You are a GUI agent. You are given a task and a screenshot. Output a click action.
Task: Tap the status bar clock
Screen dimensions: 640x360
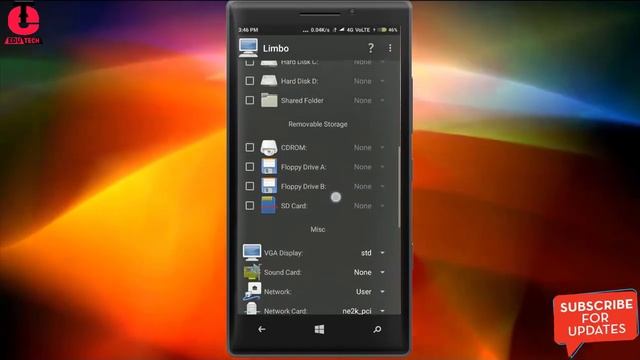pyautogui.click(x=249, y=30)
